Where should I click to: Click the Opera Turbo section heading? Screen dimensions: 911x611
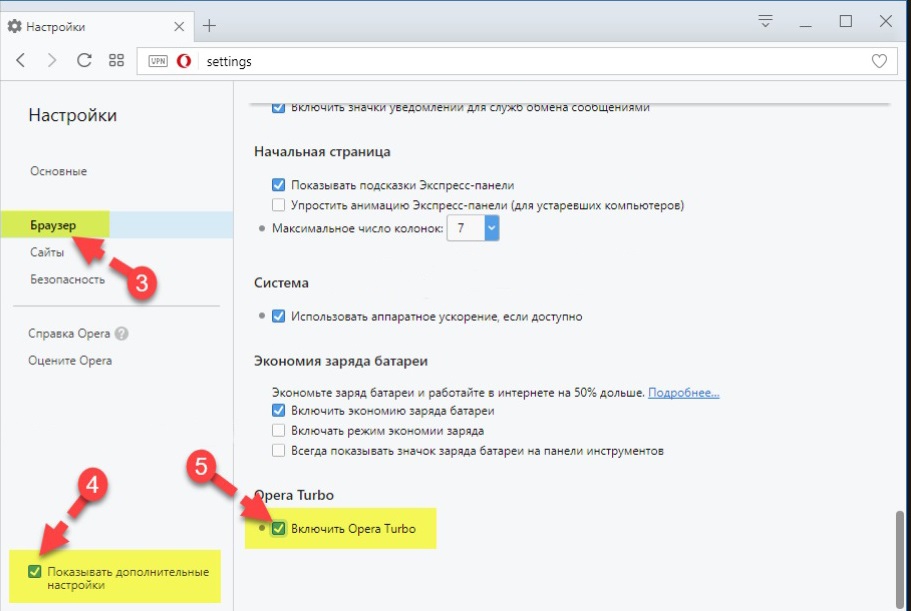(294, 495)
